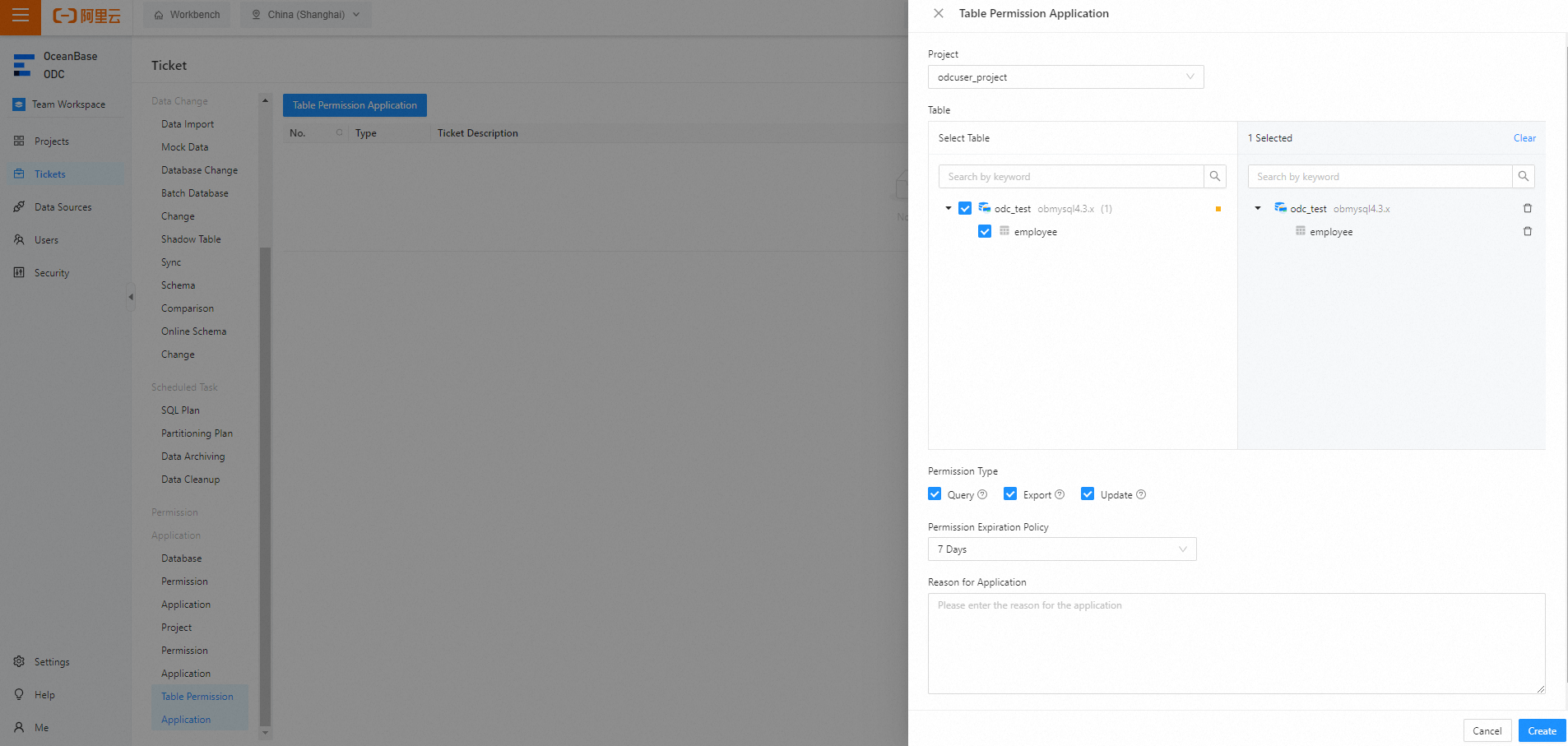Click the Ticket Description column header
Image resolution: width=1568 pixels, height=746 pixels.
point(477,133)
